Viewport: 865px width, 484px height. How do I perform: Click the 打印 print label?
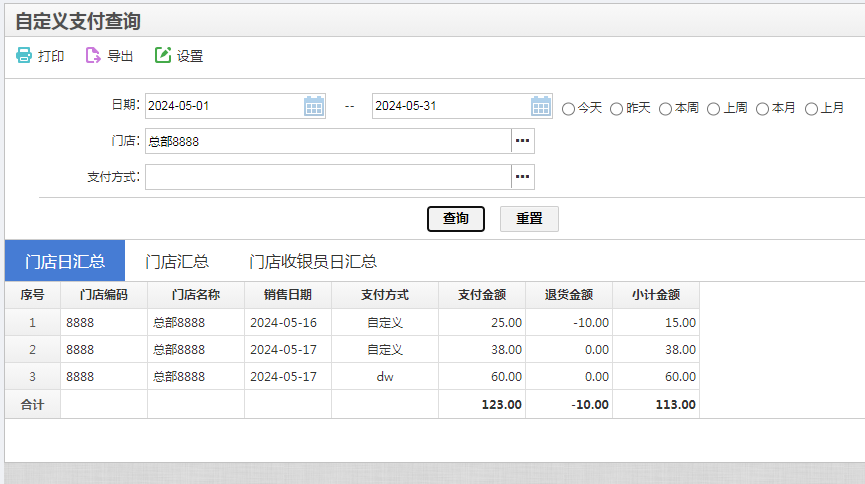pos(51,56)
